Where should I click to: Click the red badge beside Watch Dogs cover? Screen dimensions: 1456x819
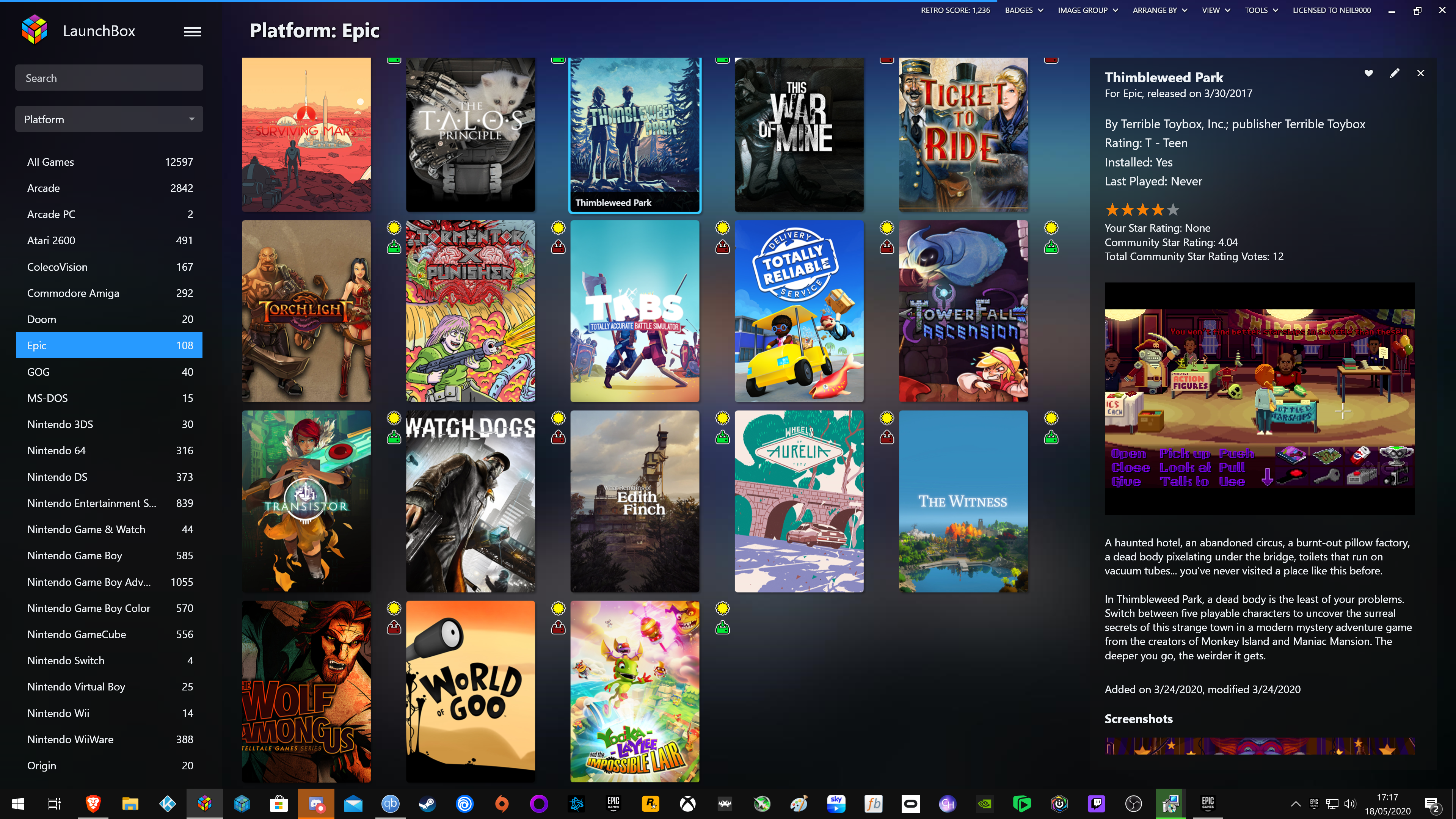click(559, 438)
